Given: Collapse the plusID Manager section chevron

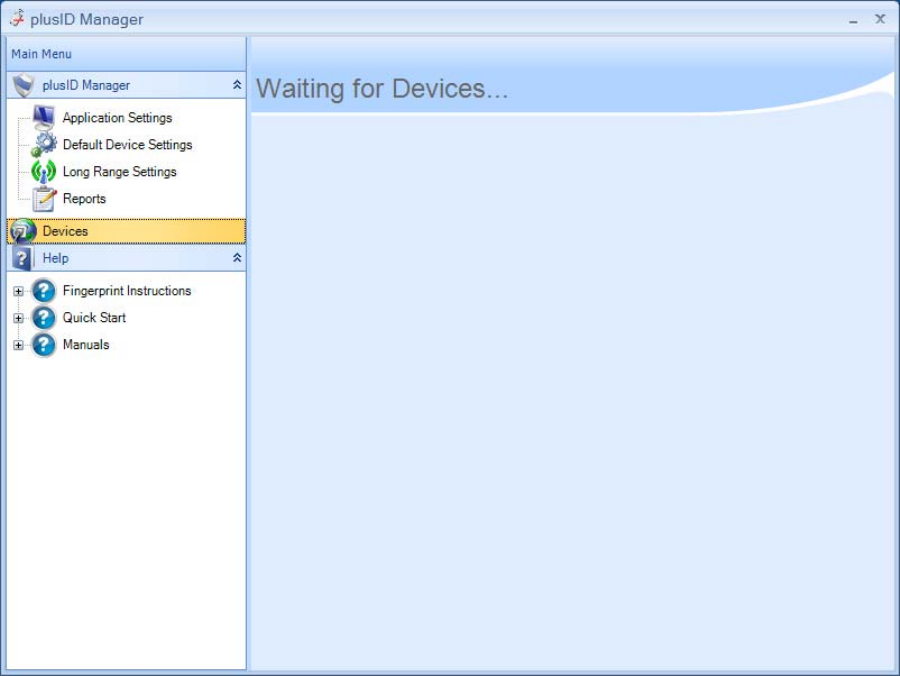Looking at the screenshot, I should click(x=236, y=85).
